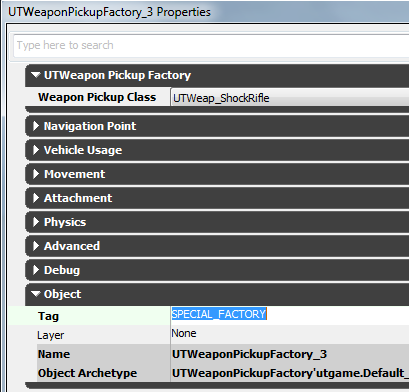Collapse the UTWeapon Pickup Factory section
The height and width of the screenshot is (392, 409).
coord(36,75)
